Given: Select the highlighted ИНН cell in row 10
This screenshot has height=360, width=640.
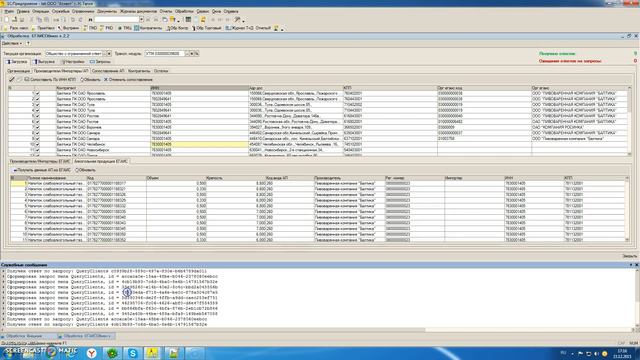Looking at the screenshot, I should coord(199,144).
